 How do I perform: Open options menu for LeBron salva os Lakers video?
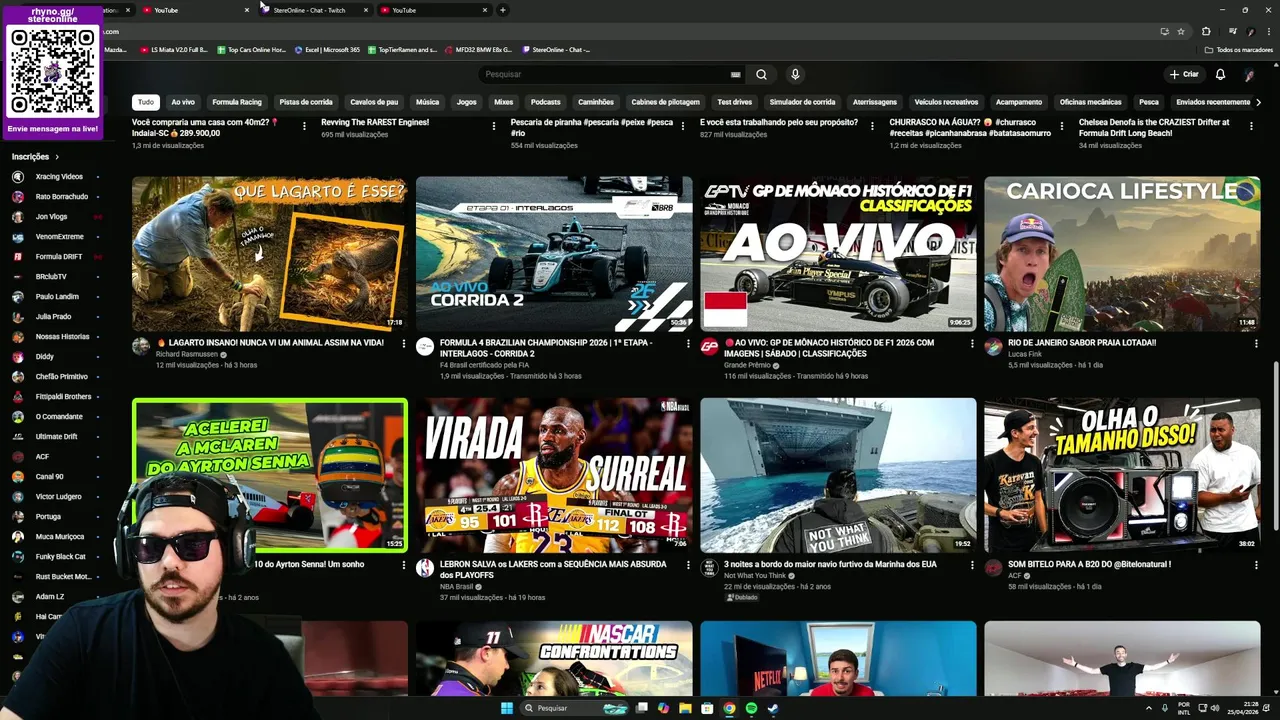pos(688,565)
